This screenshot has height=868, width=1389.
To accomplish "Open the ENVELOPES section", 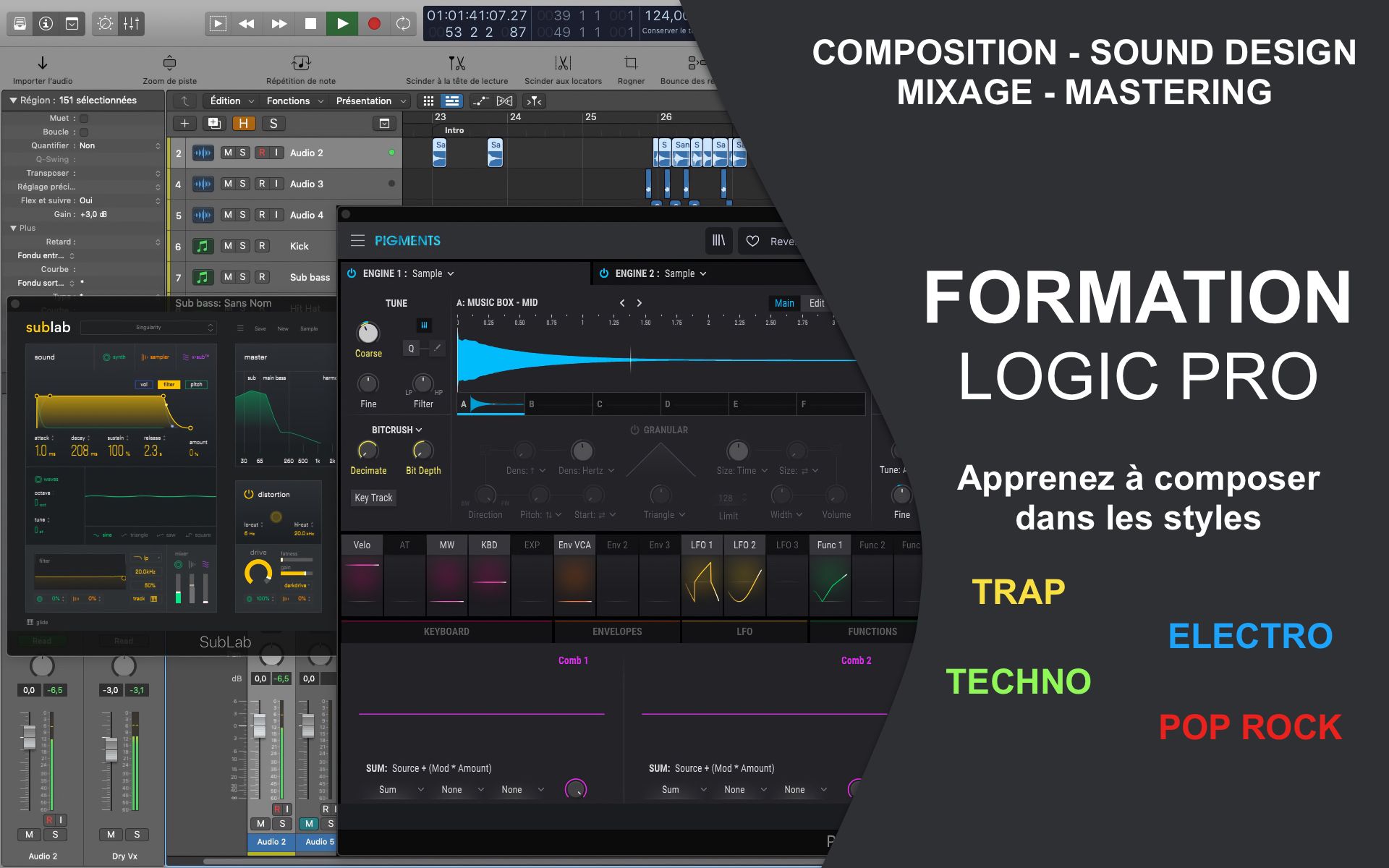I will (x=617, y=631).
